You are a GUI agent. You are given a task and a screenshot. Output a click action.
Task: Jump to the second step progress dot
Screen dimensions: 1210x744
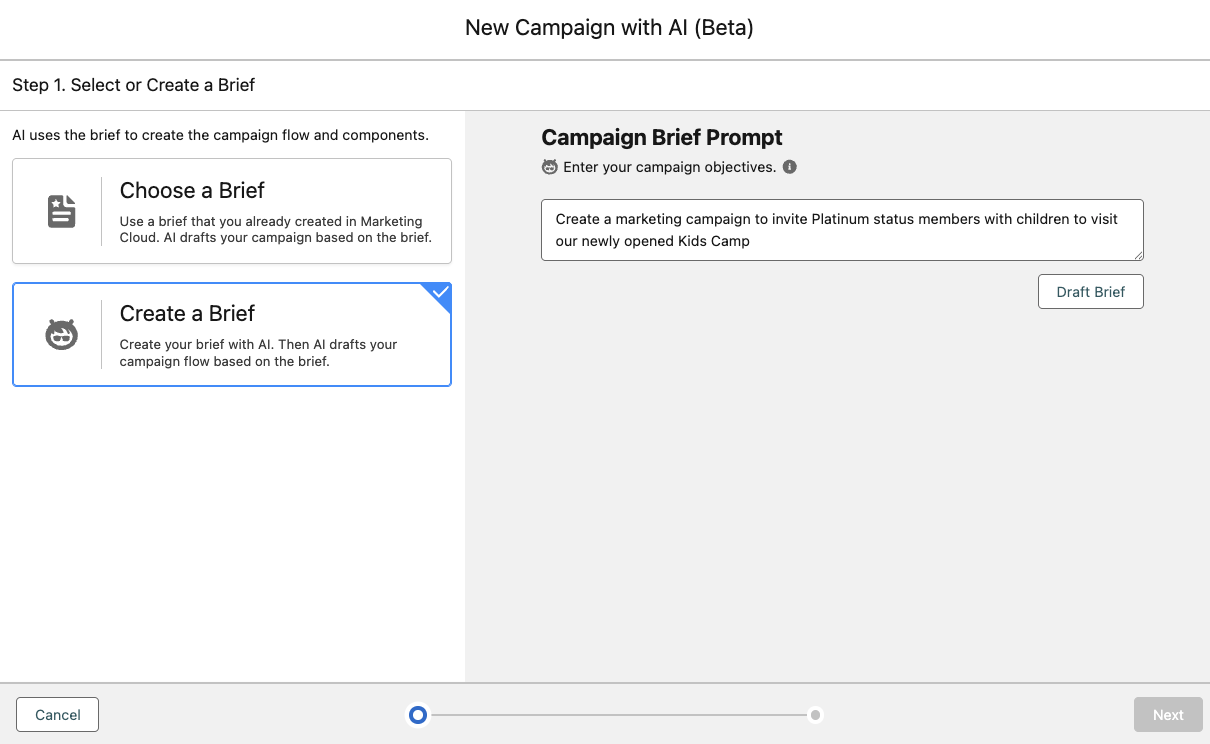(x=816, y=715)
